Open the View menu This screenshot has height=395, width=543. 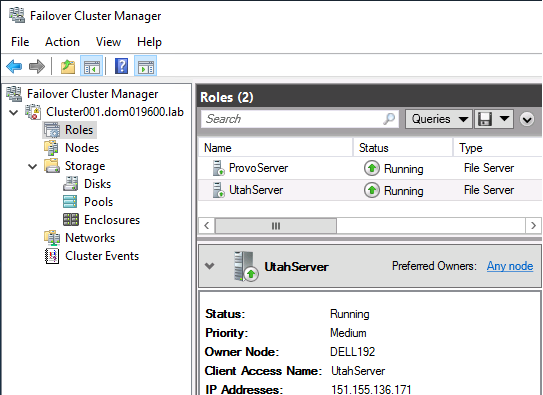(108, 42)
